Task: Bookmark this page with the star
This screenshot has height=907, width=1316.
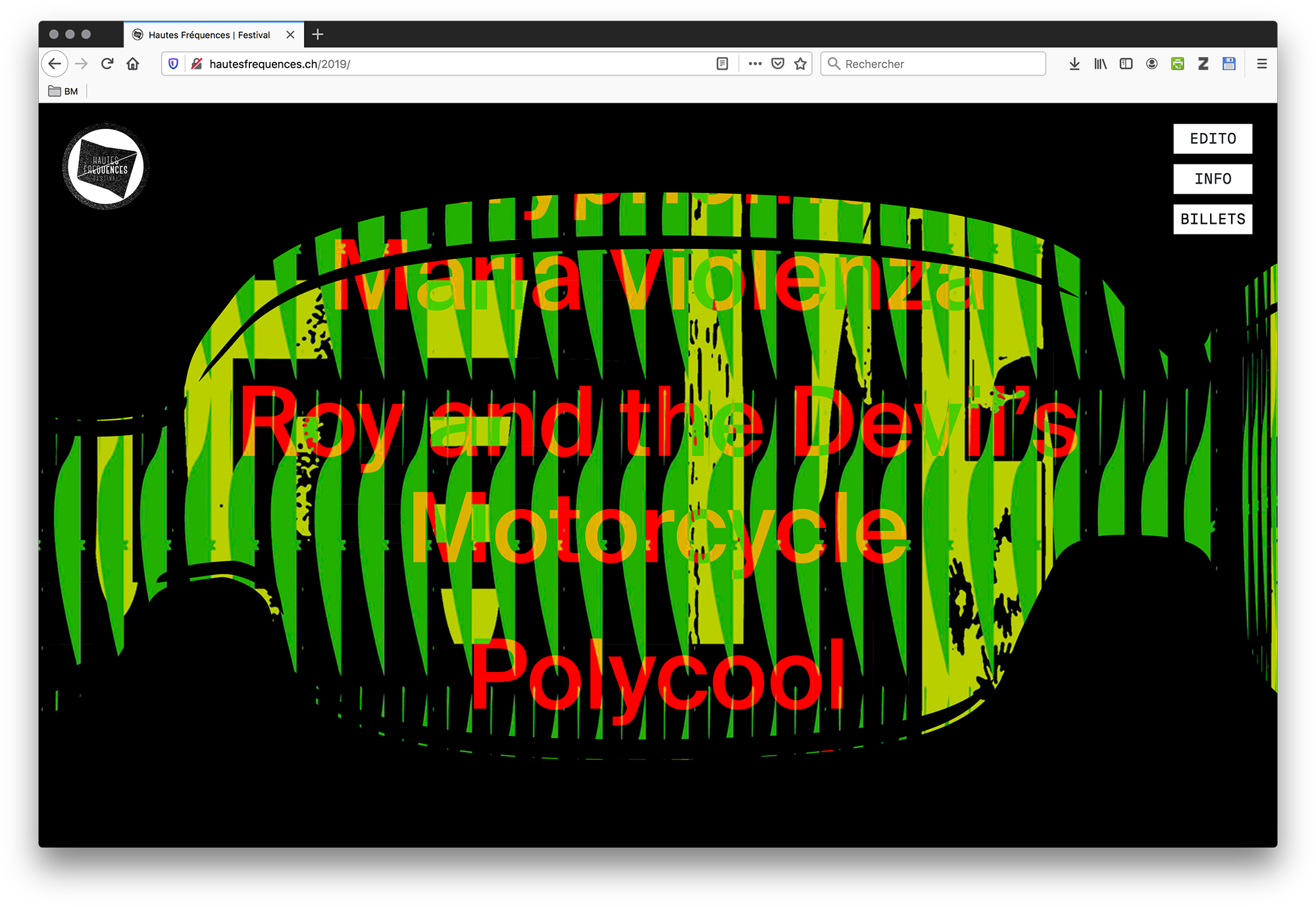Action: (x=800, y=64)
